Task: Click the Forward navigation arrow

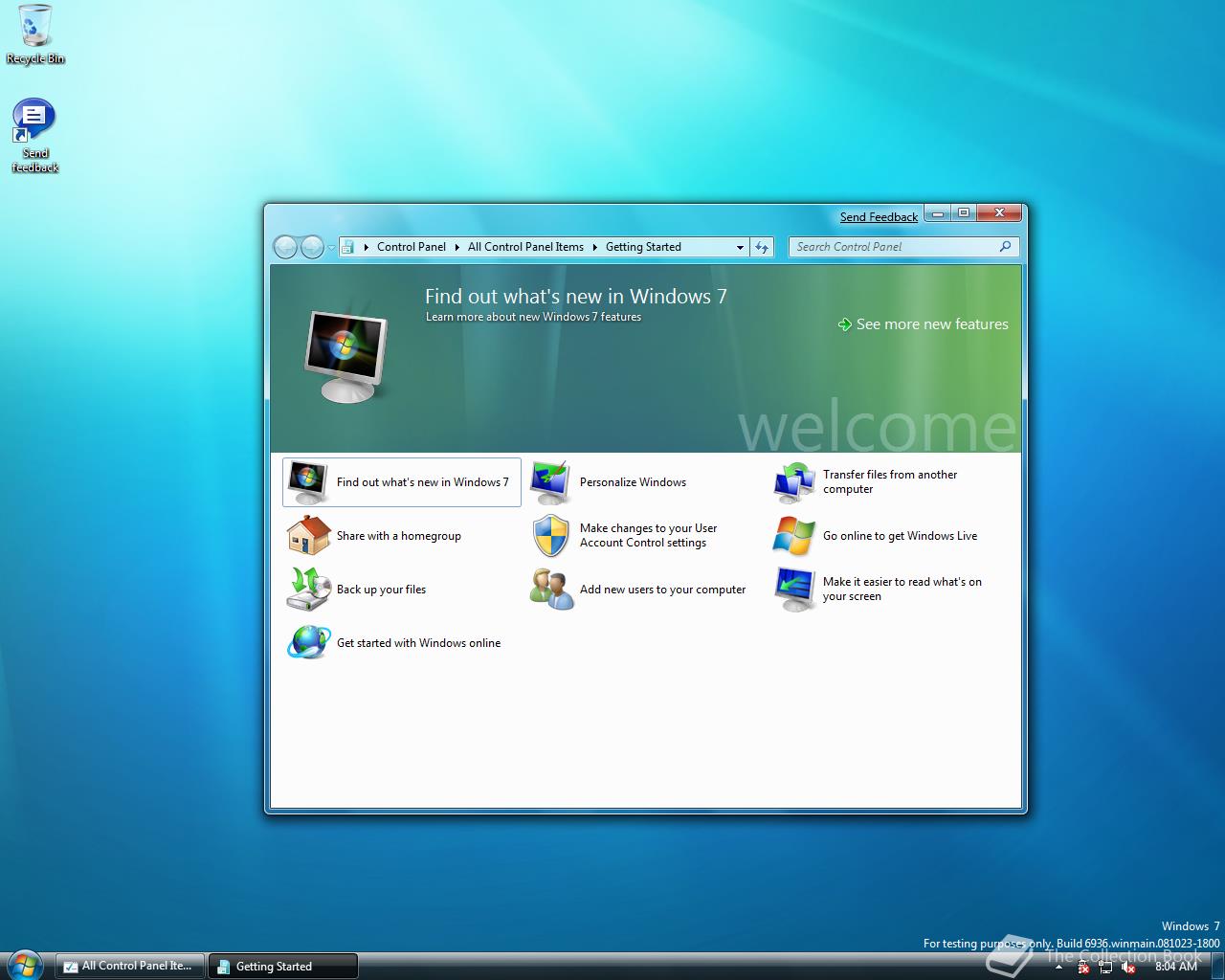Action: 312,247
